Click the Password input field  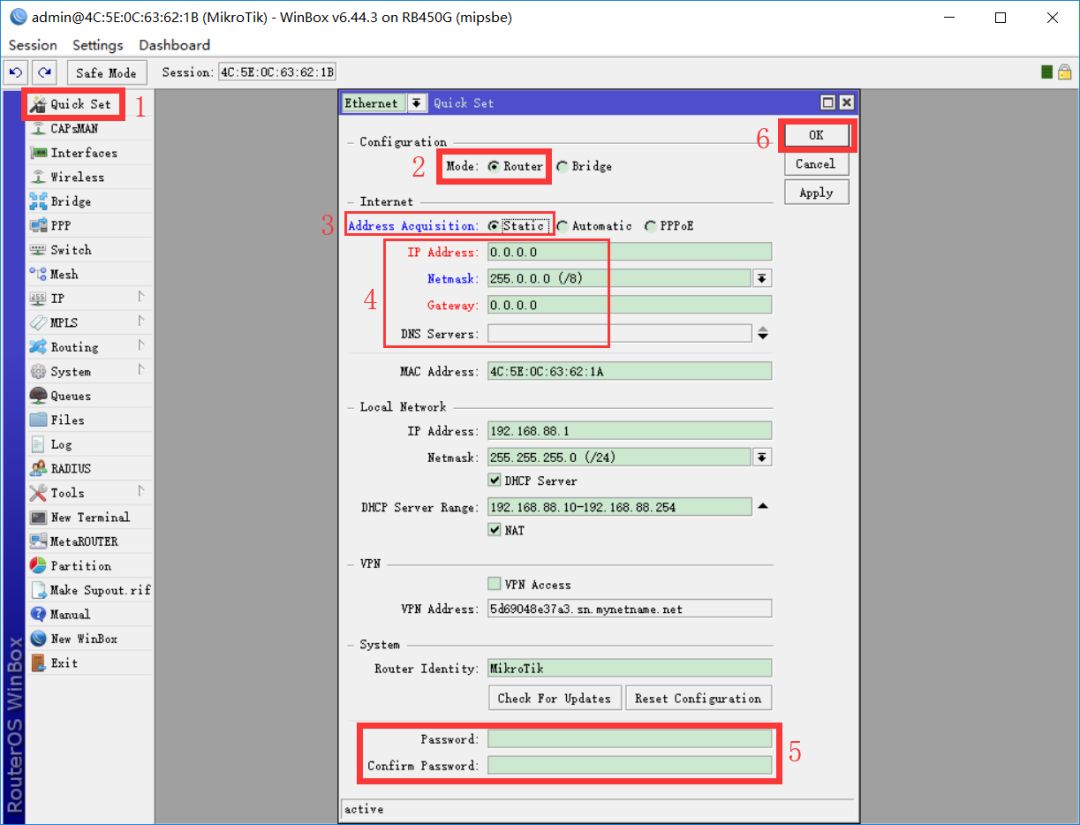tap(630, 739)
